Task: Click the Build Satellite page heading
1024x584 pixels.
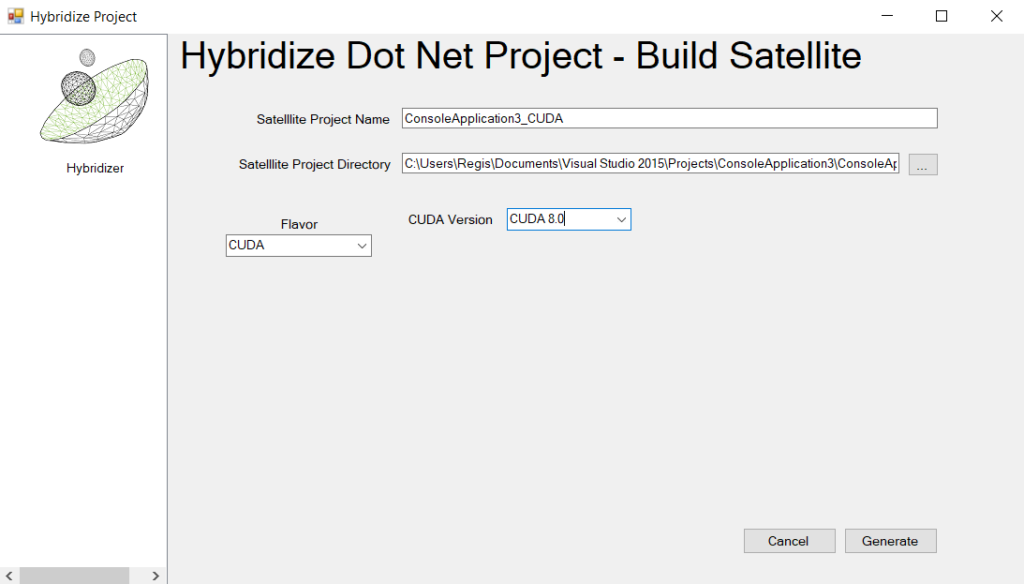Action: [x=520, y=56]
